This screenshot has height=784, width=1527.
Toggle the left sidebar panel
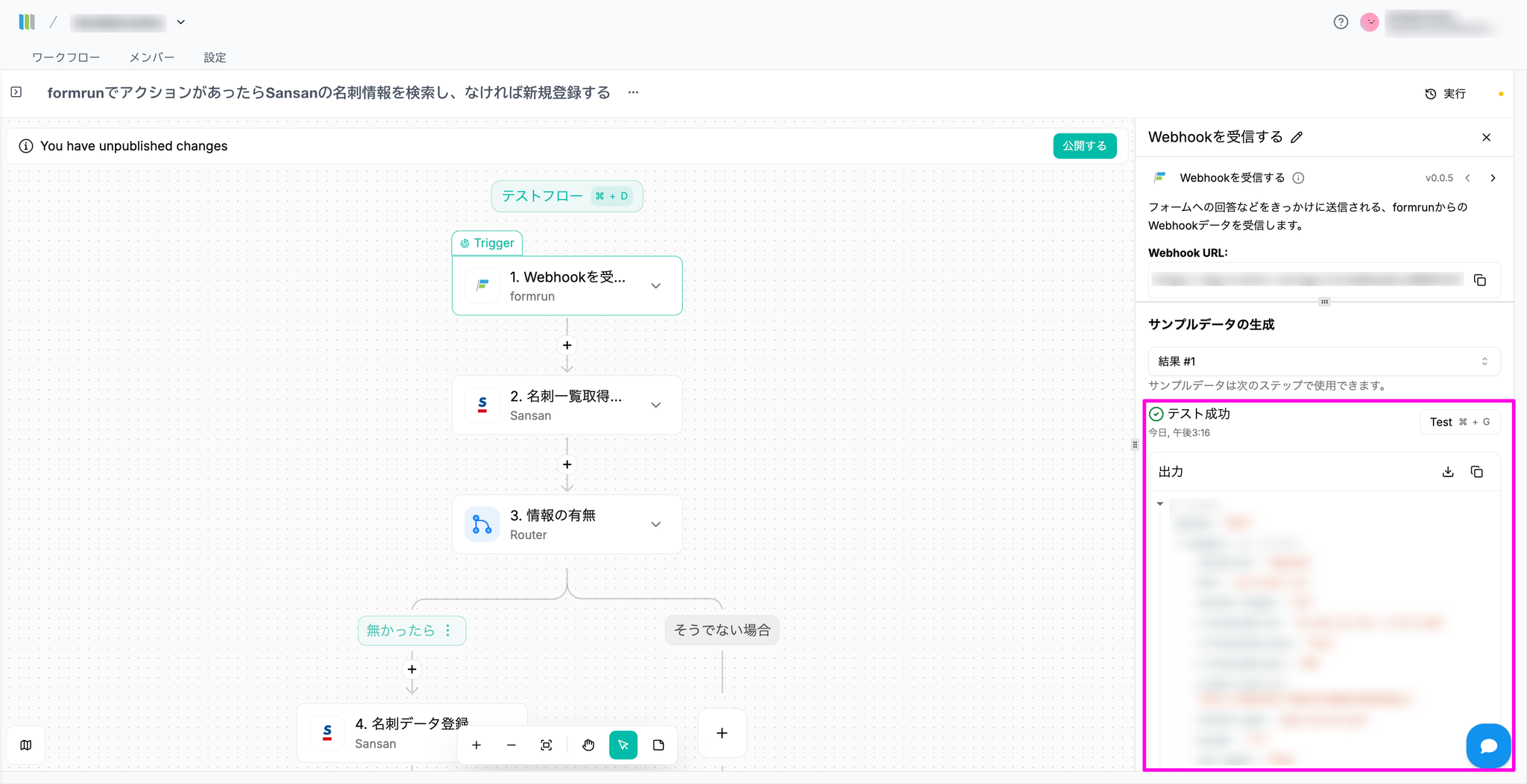coord(16,92)
